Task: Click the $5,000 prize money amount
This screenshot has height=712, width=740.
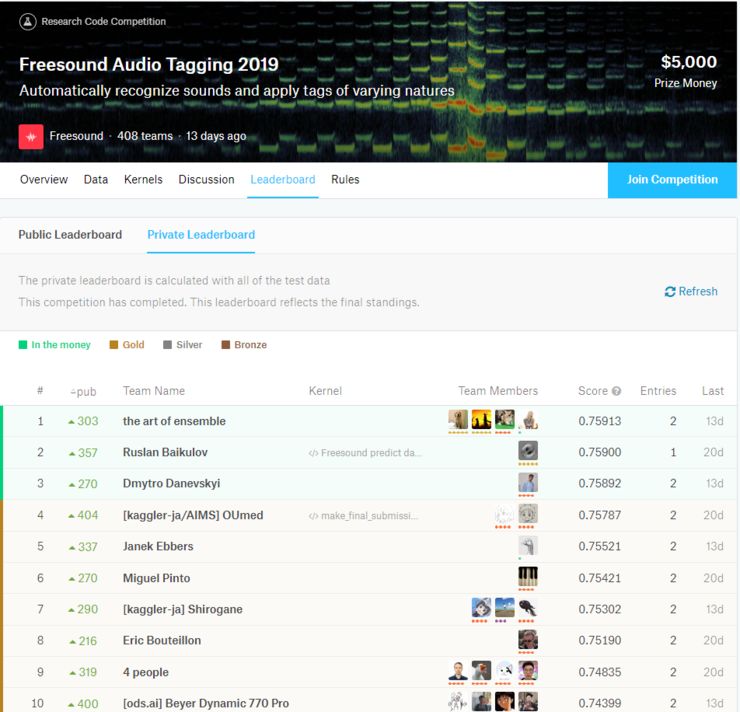Action: pos(689,62)
